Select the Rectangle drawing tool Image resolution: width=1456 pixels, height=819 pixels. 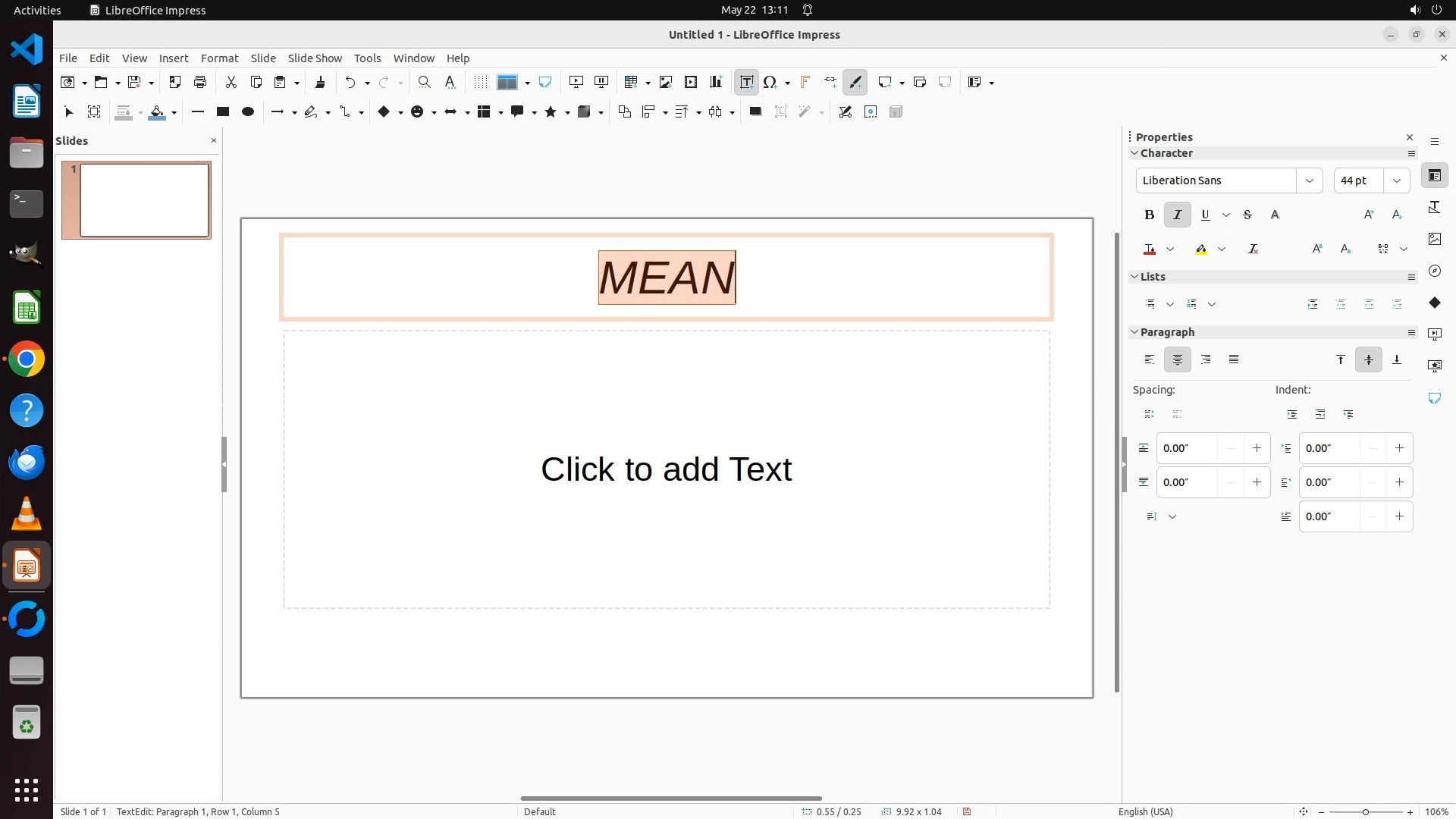pyautogui.click(x=222, y=111)
